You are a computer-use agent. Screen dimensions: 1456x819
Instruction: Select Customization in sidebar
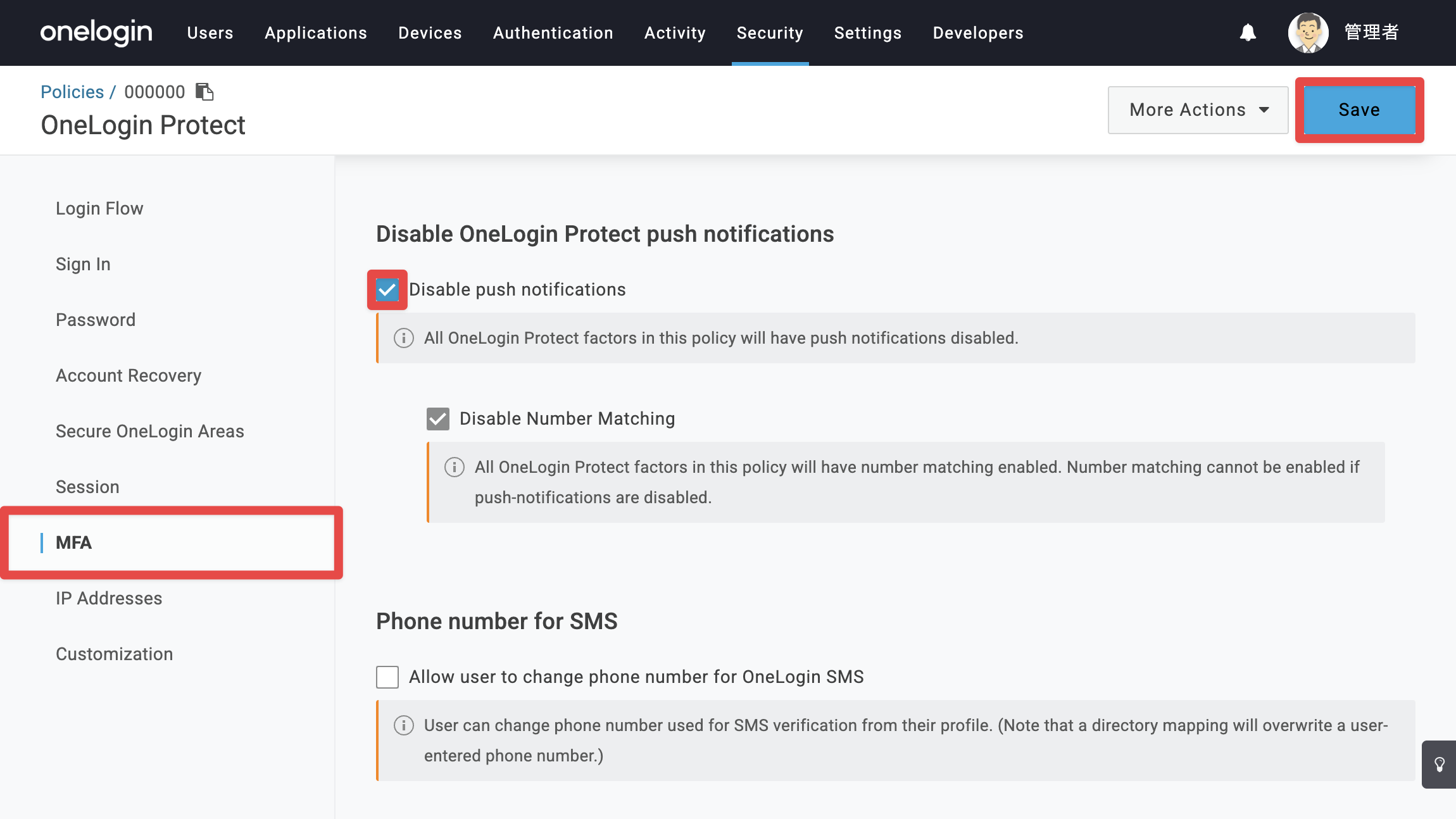(115, 654)
